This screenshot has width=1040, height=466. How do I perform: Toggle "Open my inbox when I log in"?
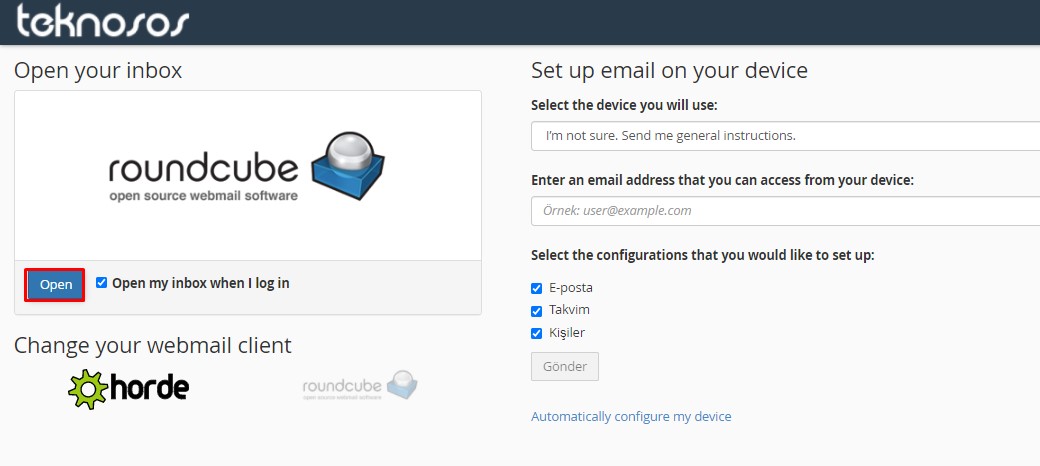coord(101,282)
